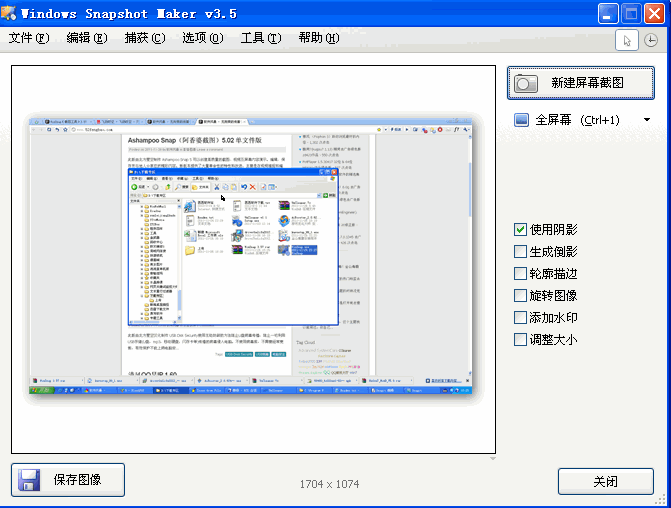This screenshot has width=671, height=508.
Task: Click the full-screen monitor icon
Action: tap(521, 120)
